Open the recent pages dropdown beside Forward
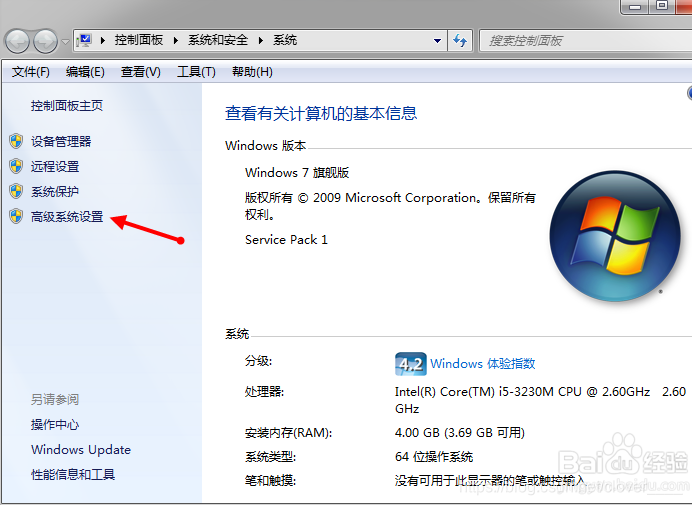This screenshot has height=505, width=692. pyautogui.click(x=65, y=41)
